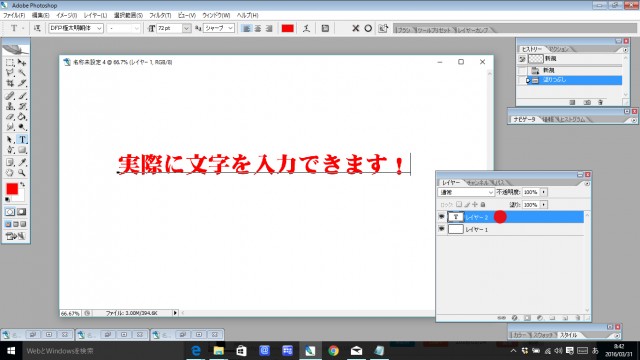Select the Eraser tool
Screen dimensions: 640x360
tap(10, 116)
